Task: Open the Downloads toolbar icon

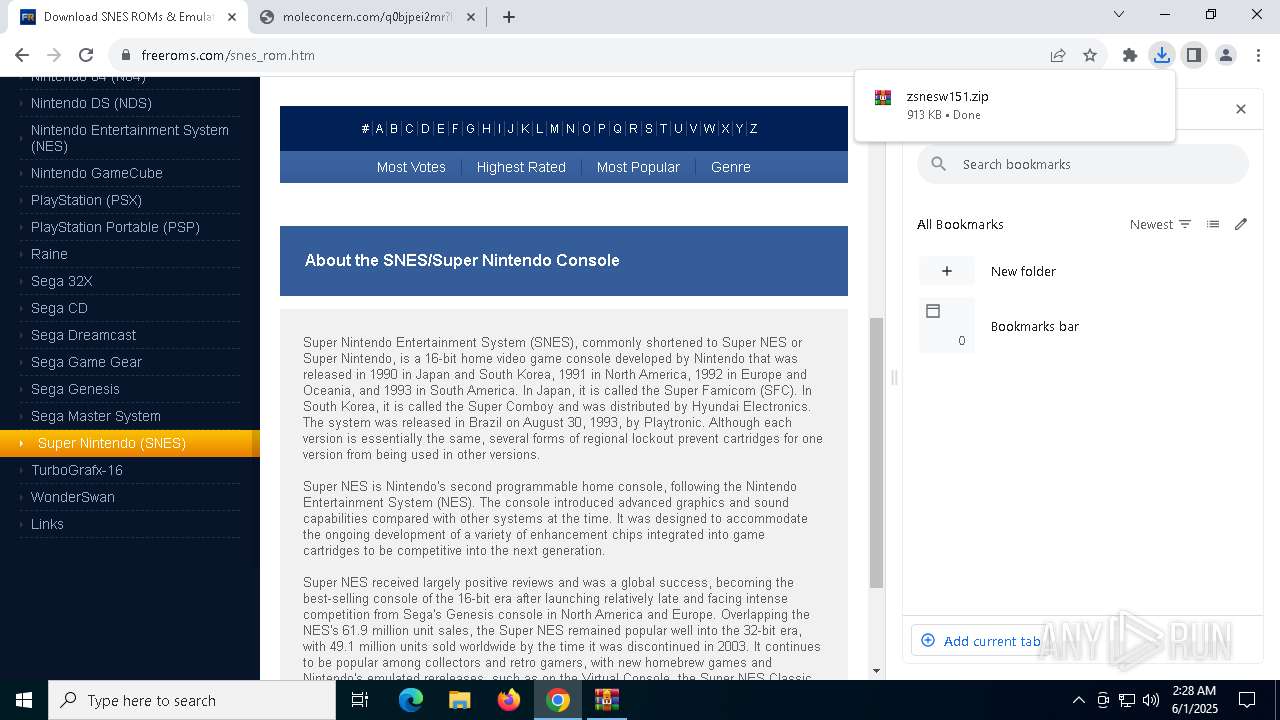Action: click(x=1162, y=55)
